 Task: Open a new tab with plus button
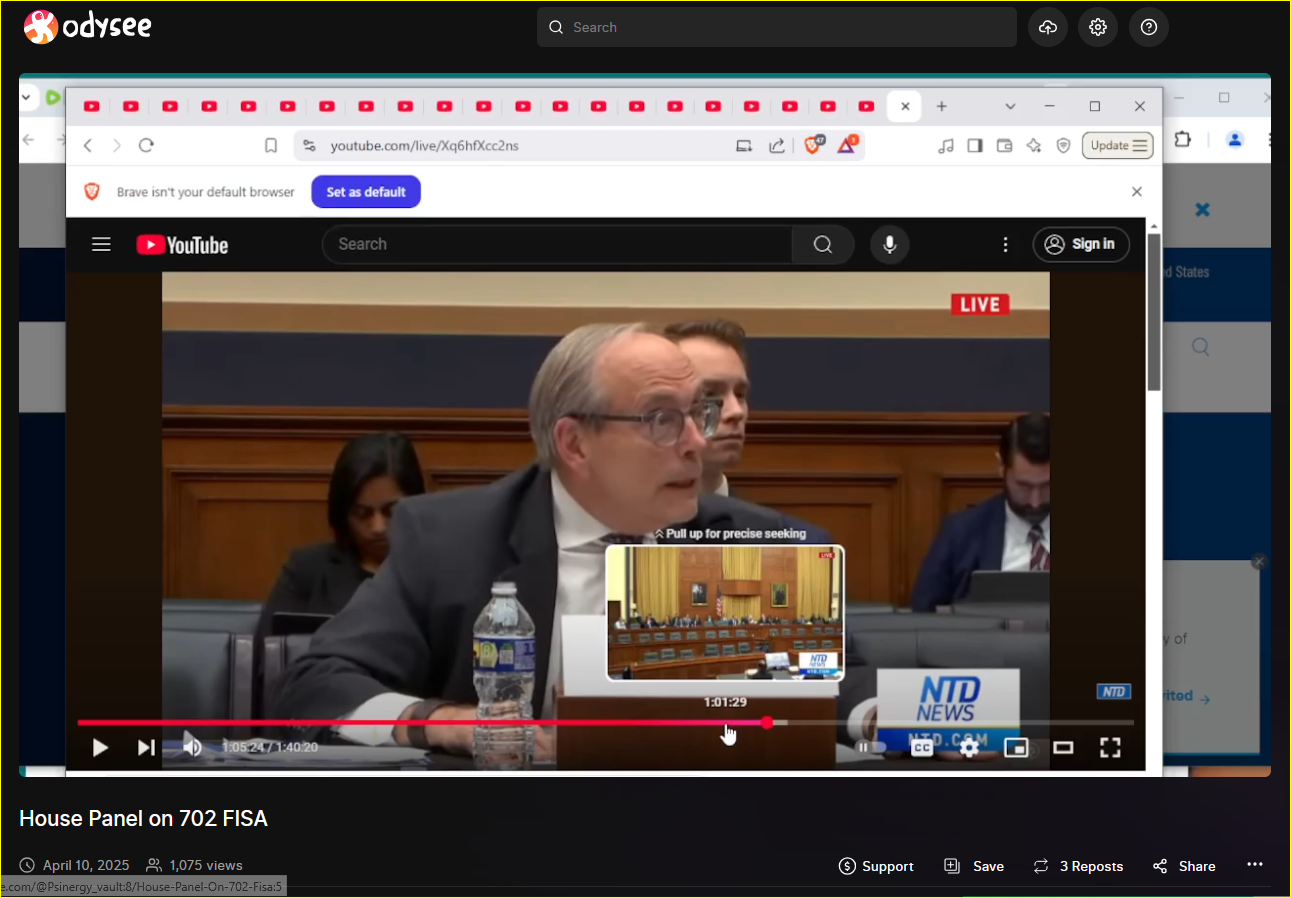(941, 106)
